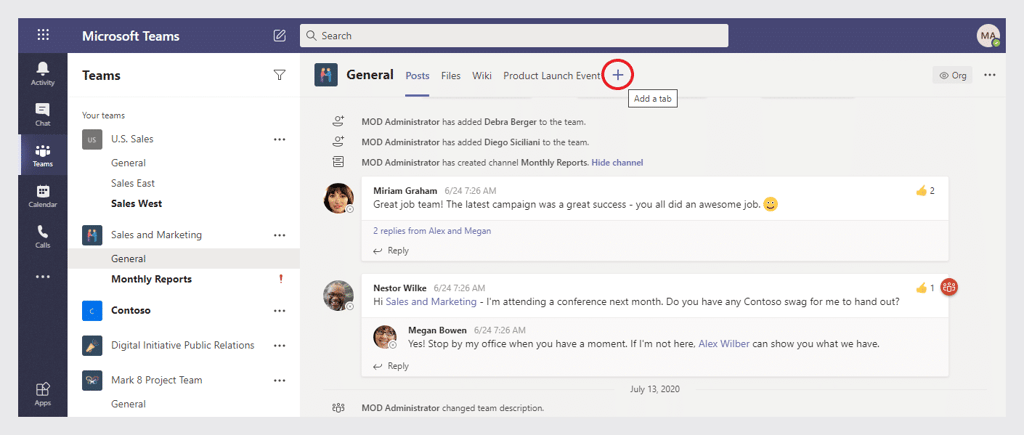The width and height of the screenshot is (1024, 435).
Task: Open channel more options ellipsis beside Org
Action: pyautogui.click(x=990, y=75)
